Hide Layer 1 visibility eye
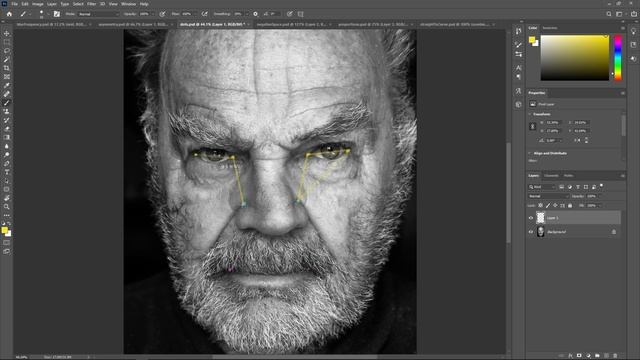The width and height of the screenshot is (640, 360). pos(531,218)
